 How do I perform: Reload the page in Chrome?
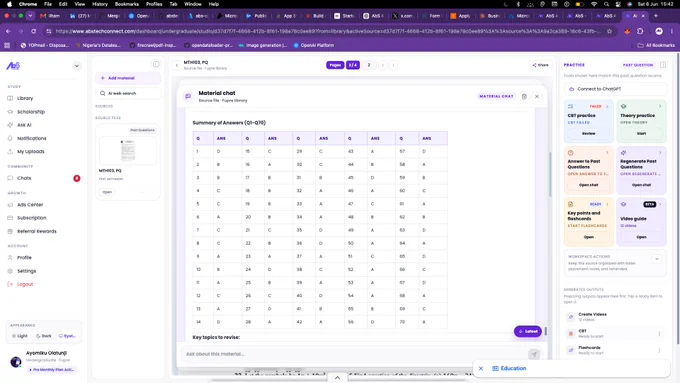point(33,31)
